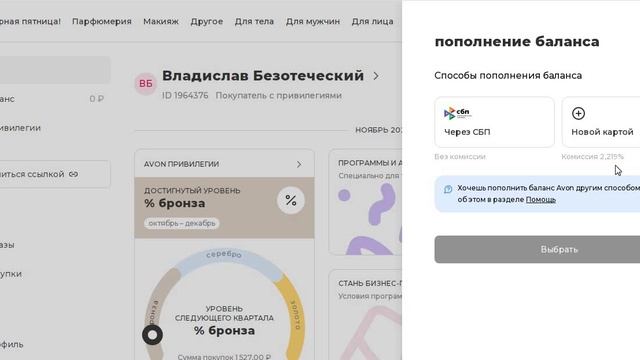The width and height of the screenshot is (640, 360).
Task: Click the ID 1964376 text
Action: pyautogui.click(x=185, y=96)
